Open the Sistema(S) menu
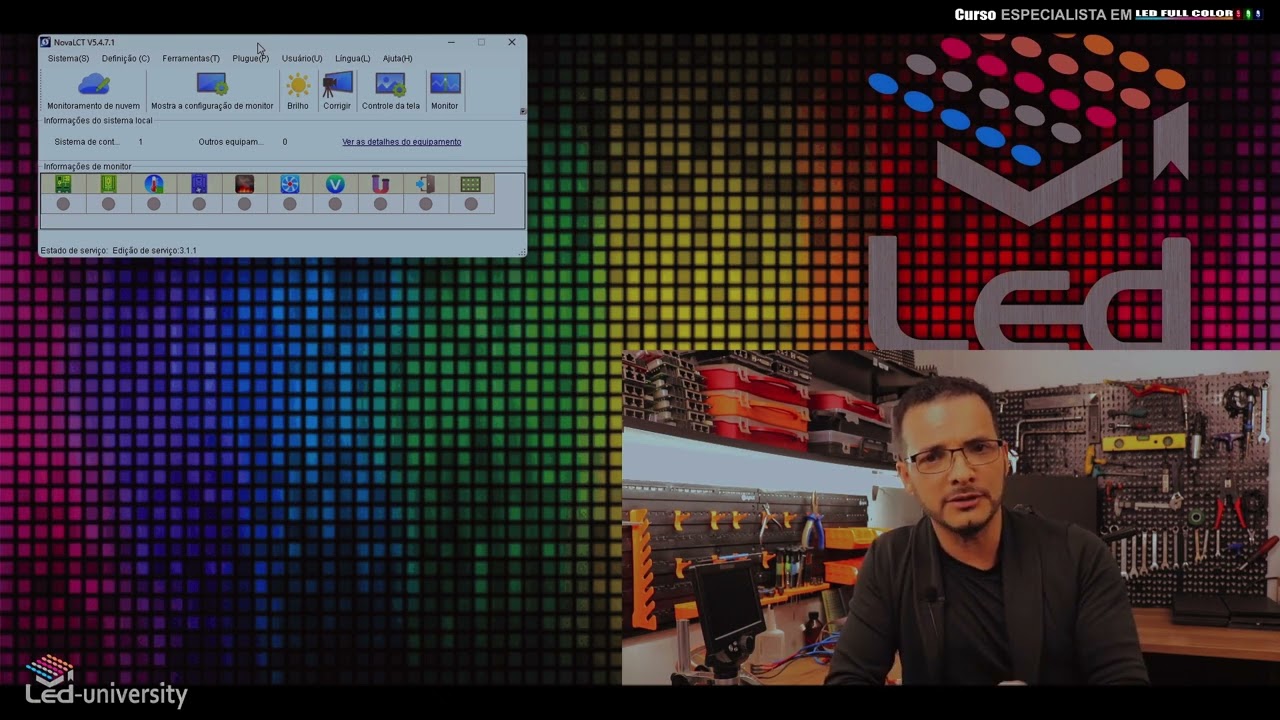 pos(68,59)
